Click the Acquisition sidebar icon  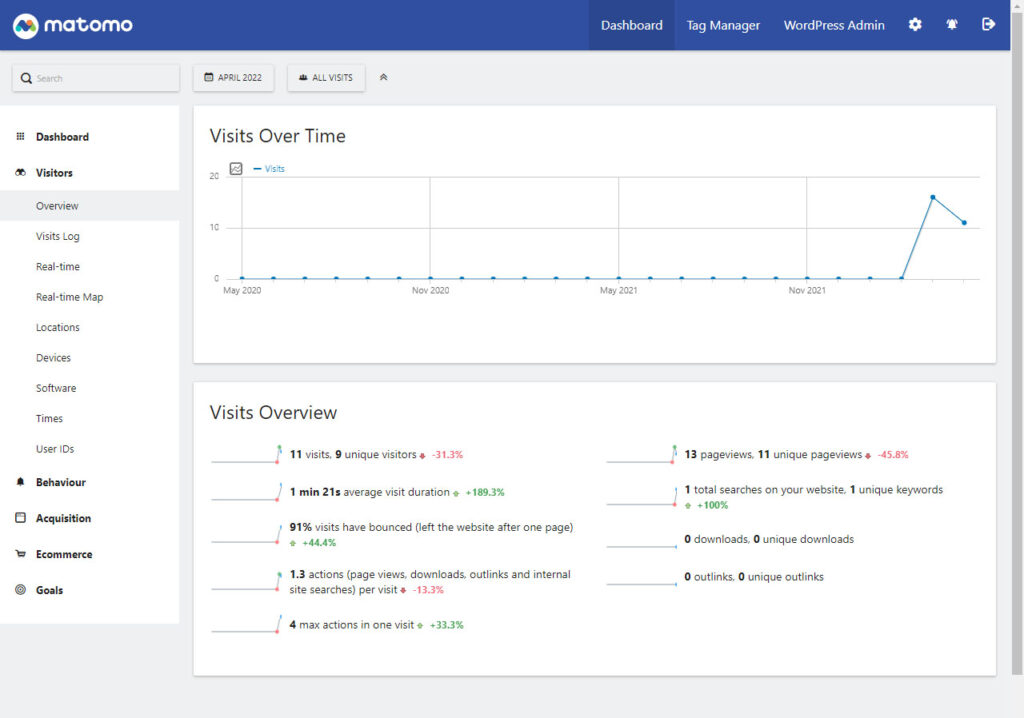tap(20, 518)
